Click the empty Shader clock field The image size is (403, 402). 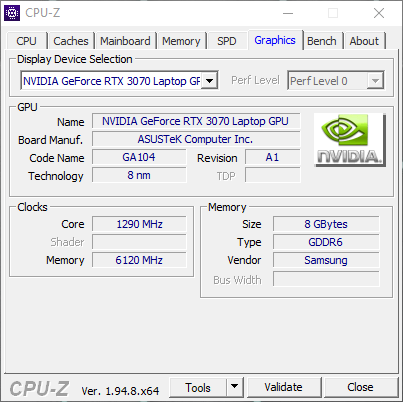click(x=139, y=242)
